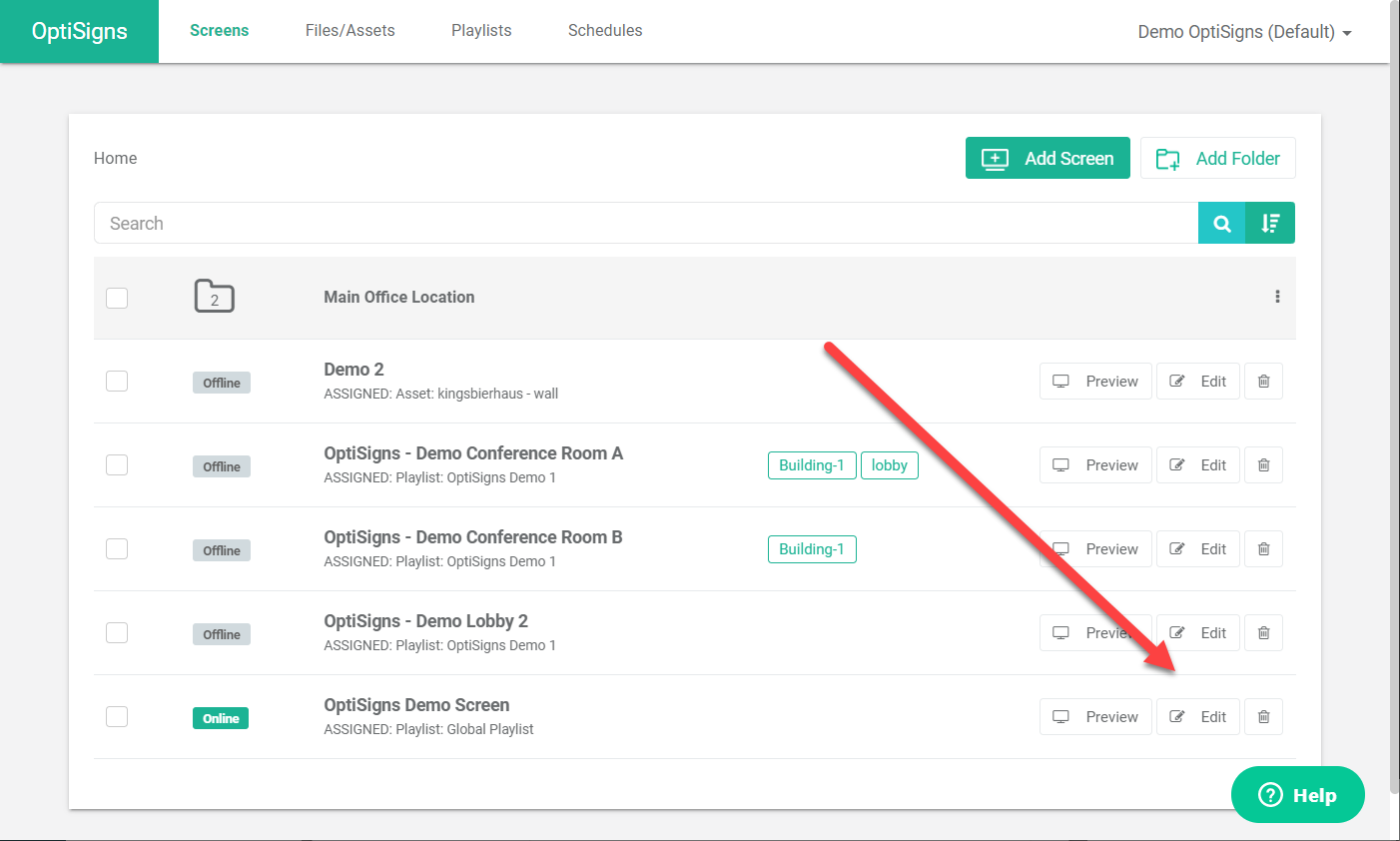Check the OptiSigns Demo Screen row checkbox

click(x=117, y=716)
